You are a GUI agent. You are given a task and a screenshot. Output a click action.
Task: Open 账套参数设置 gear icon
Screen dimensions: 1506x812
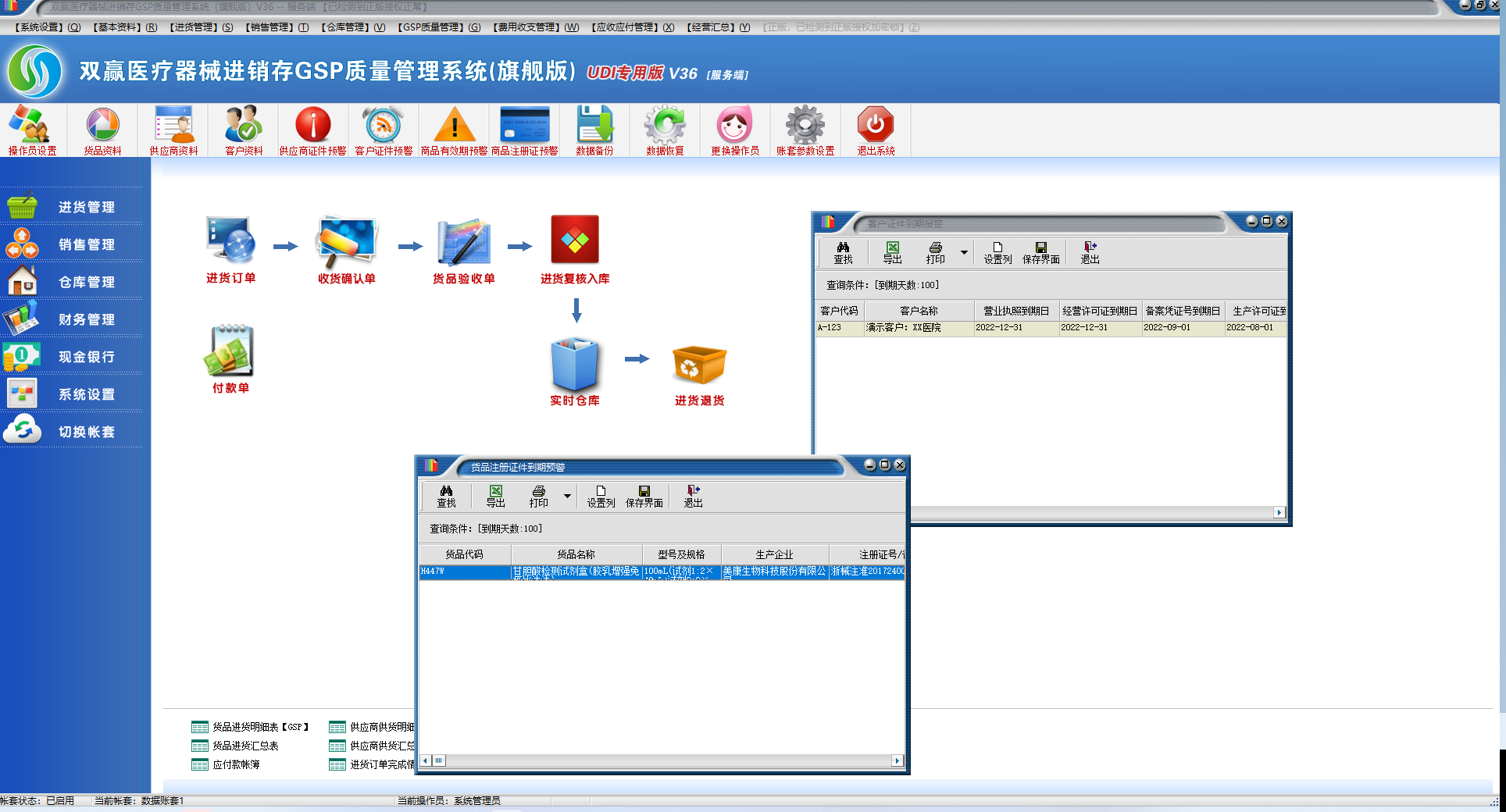(x=805, y=130)
